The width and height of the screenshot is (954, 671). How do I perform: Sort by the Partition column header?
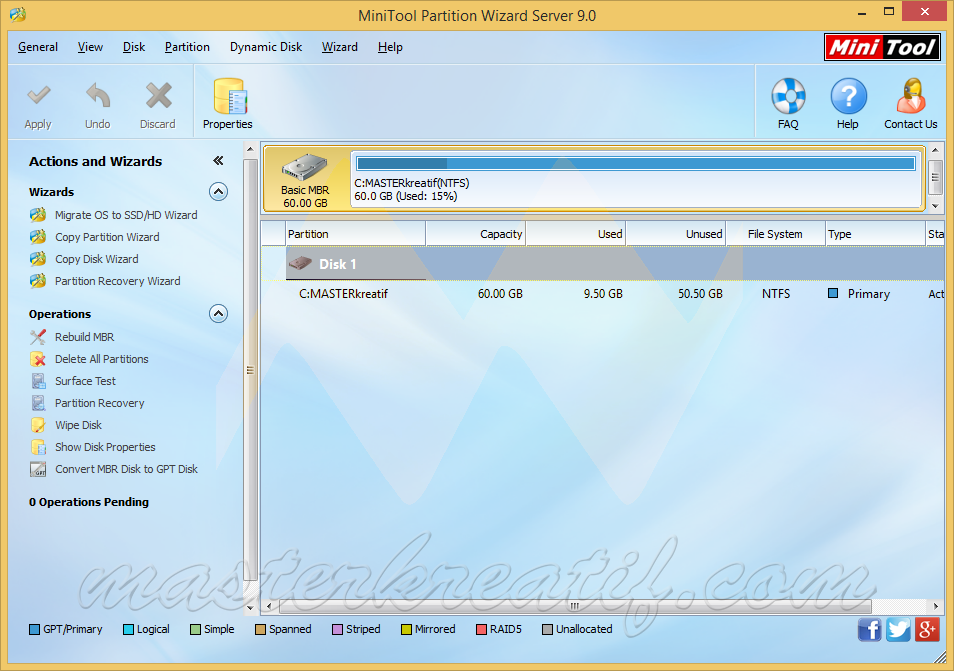coord(355,234)
